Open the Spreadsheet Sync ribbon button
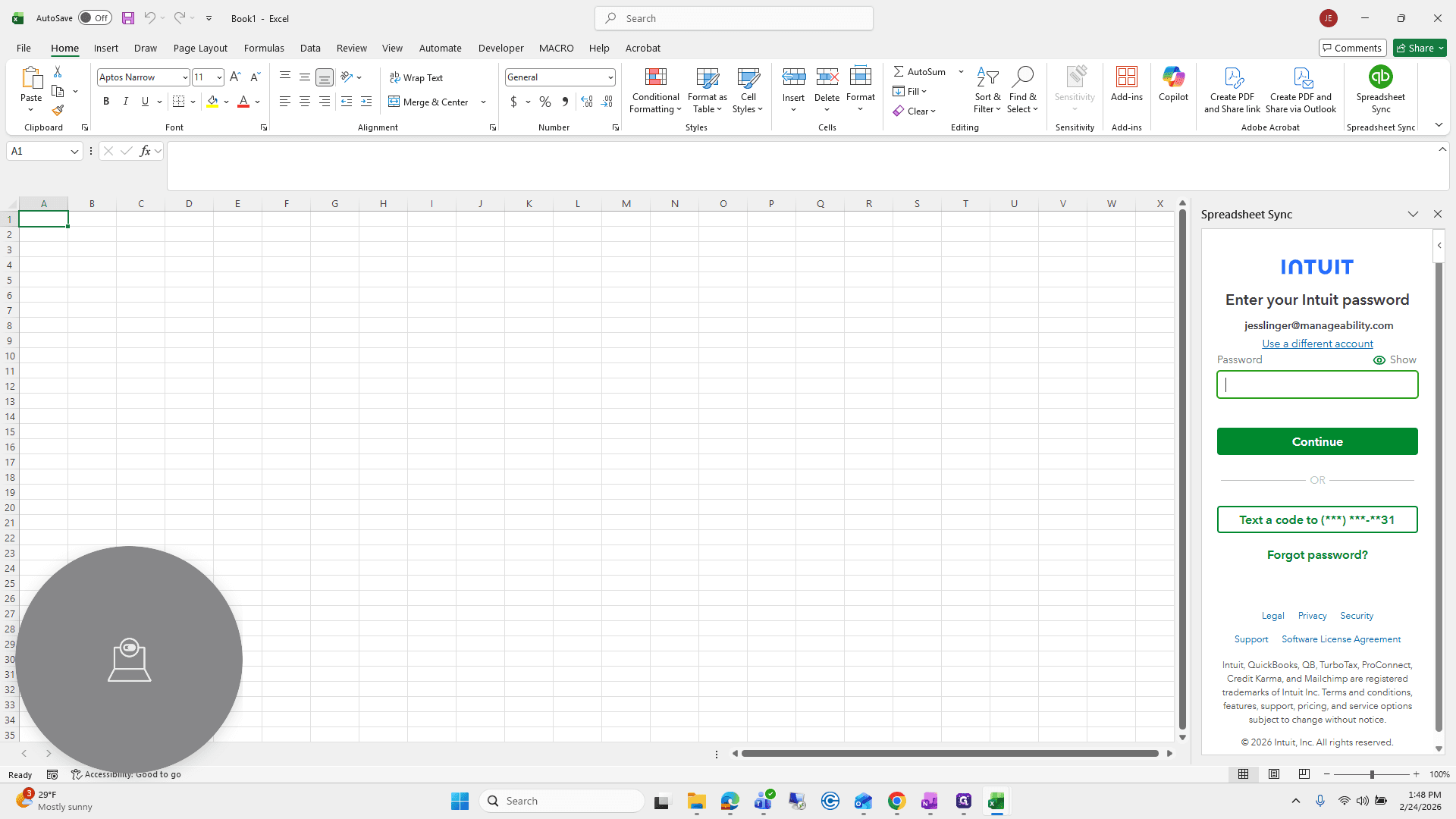This screenshot has width=1456, height=819. [1380, 89]
